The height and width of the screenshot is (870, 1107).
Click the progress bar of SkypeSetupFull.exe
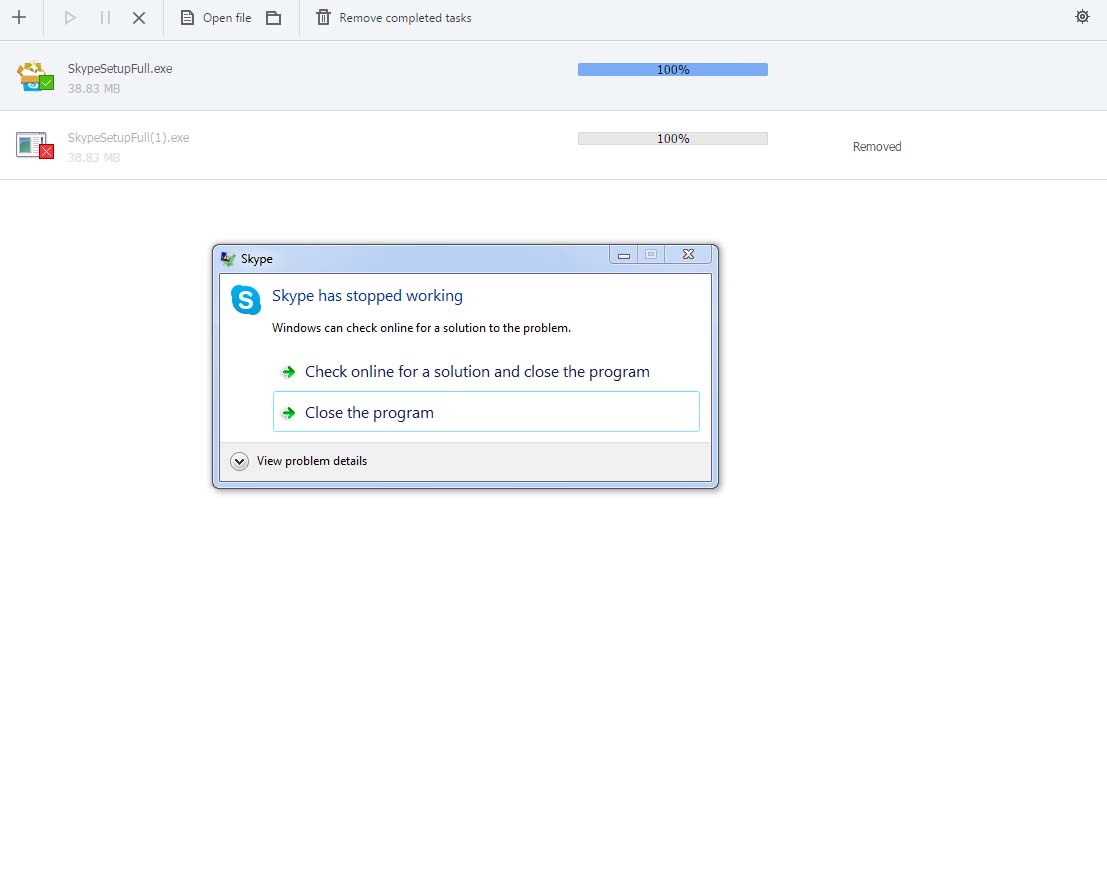pos(672,69)
